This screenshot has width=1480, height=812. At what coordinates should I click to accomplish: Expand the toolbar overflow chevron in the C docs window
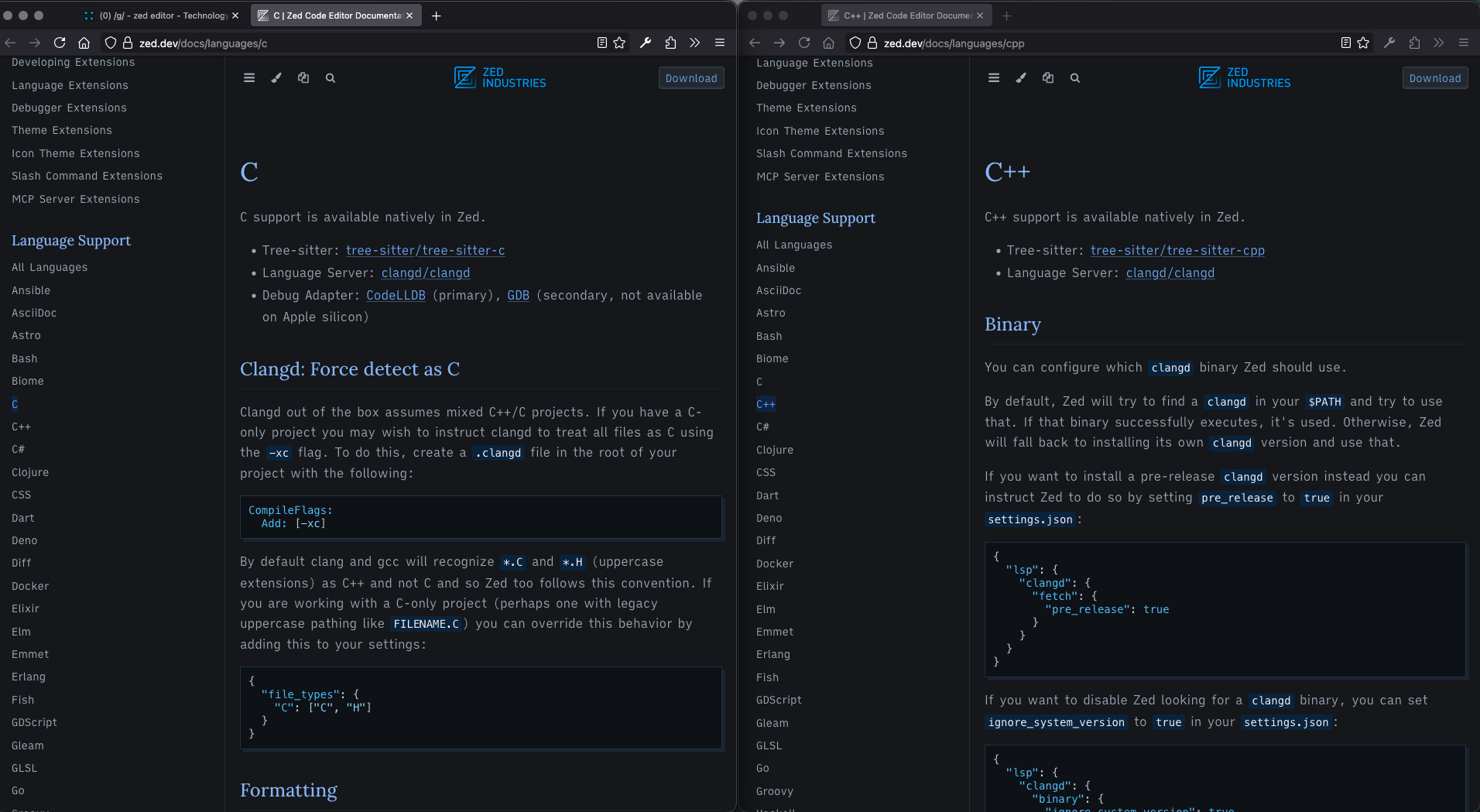click(695, 43)
